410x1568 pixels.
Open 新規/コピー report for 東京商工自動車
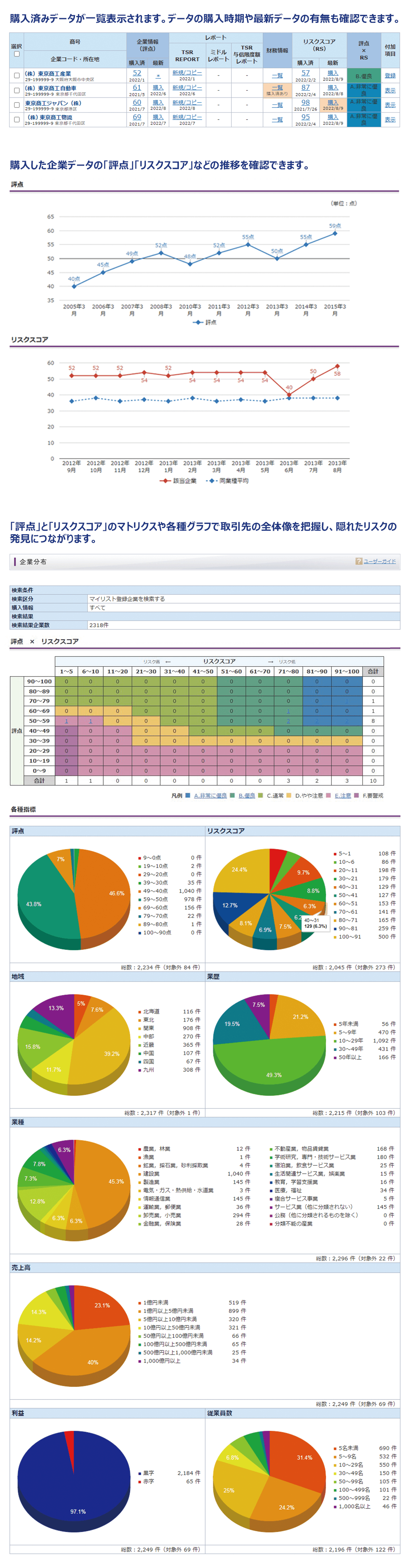pos(187,88)
